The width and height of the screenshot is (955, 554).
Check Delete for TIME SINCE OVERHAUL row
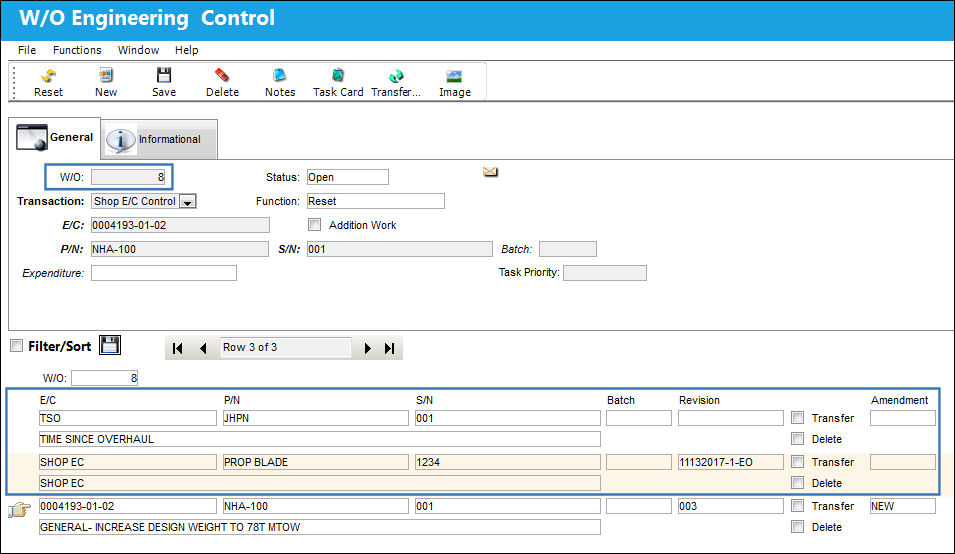click(797, 438)
